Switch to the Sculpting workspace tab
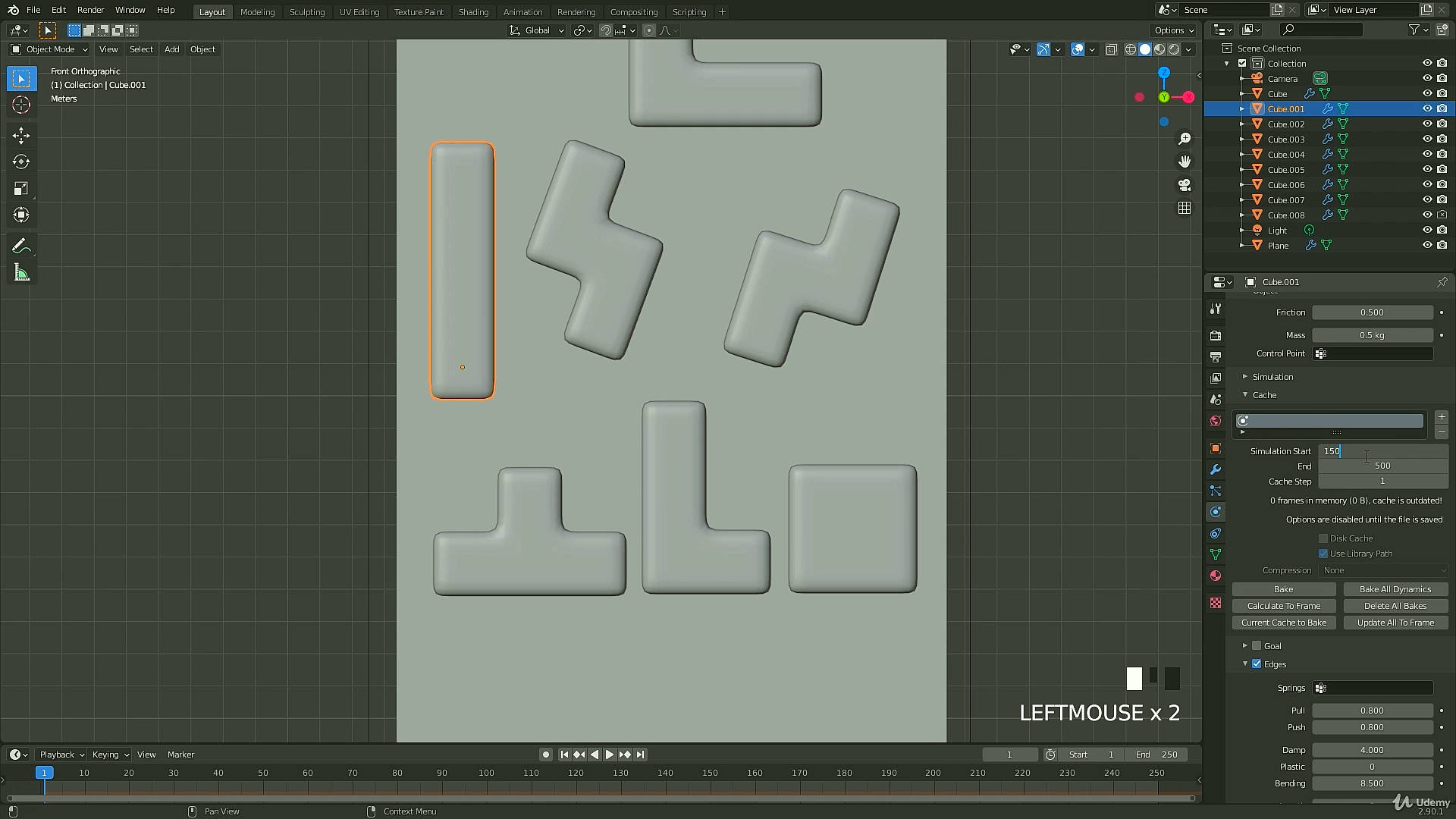 306,11
